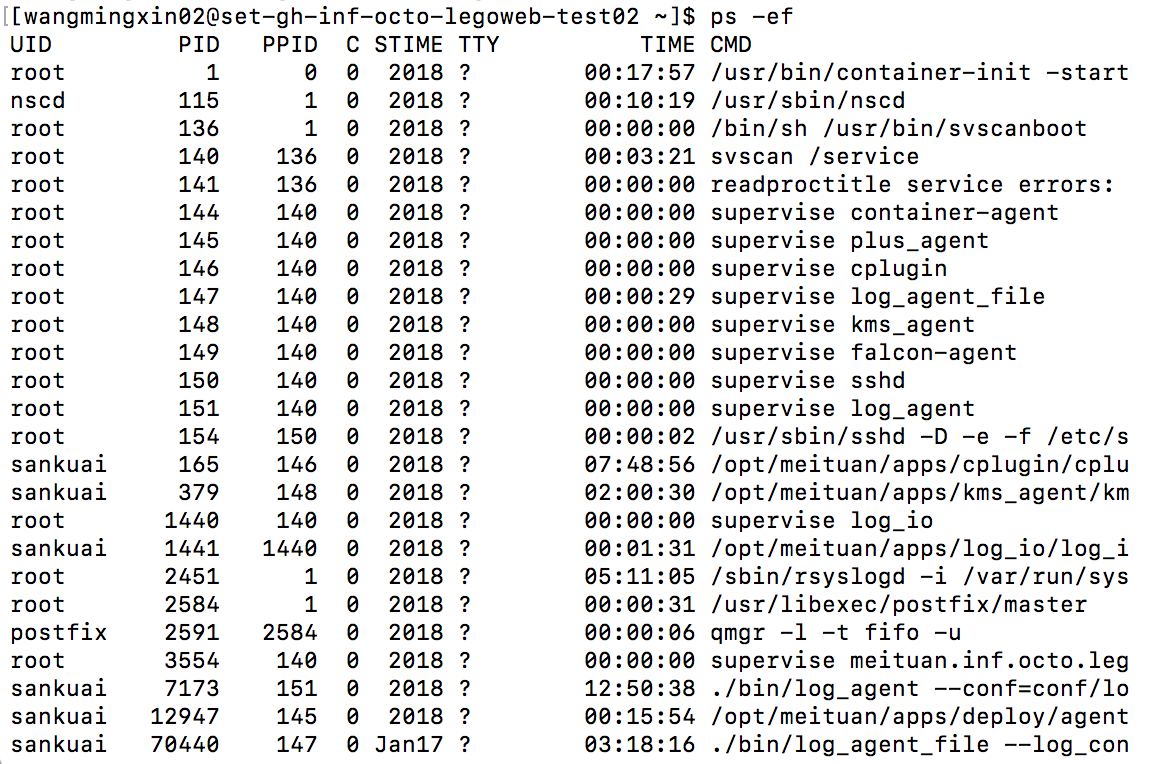
Task: Click the '/usr/bin/container-init -start' command
Action: 919,72
